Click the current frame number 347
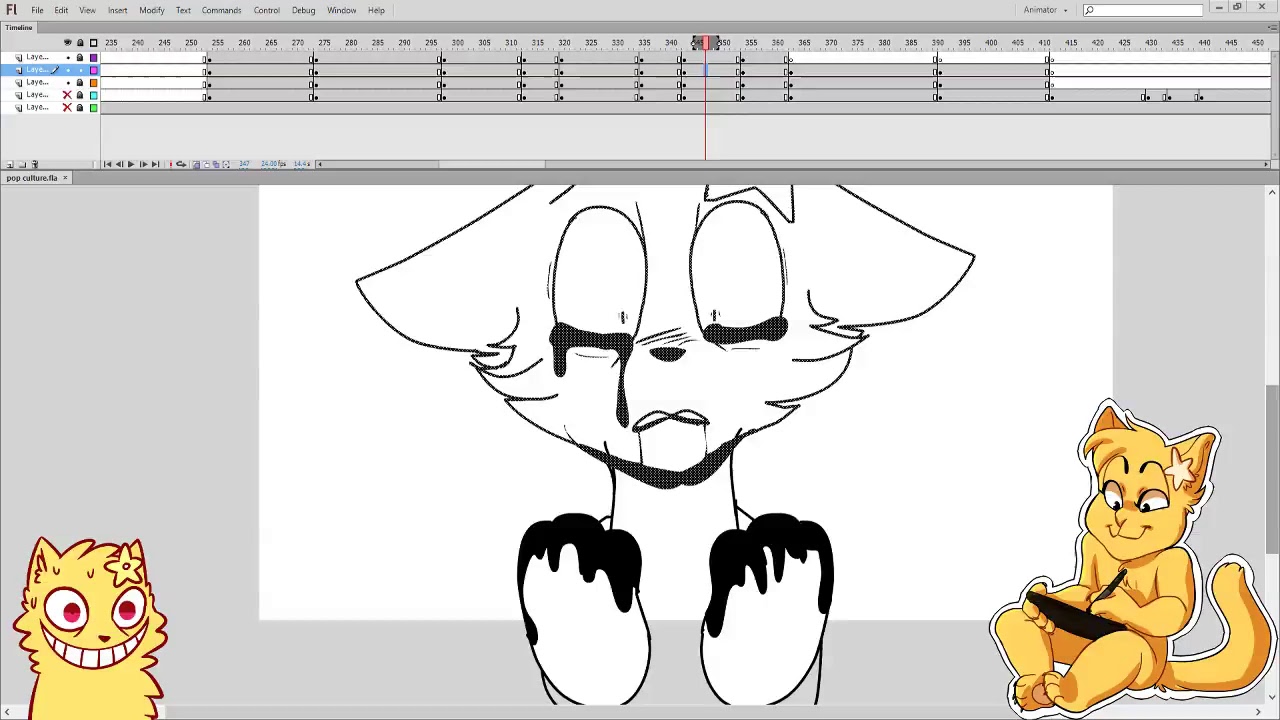The width and height of the screenshot is (1280, 720). point(244,164)
